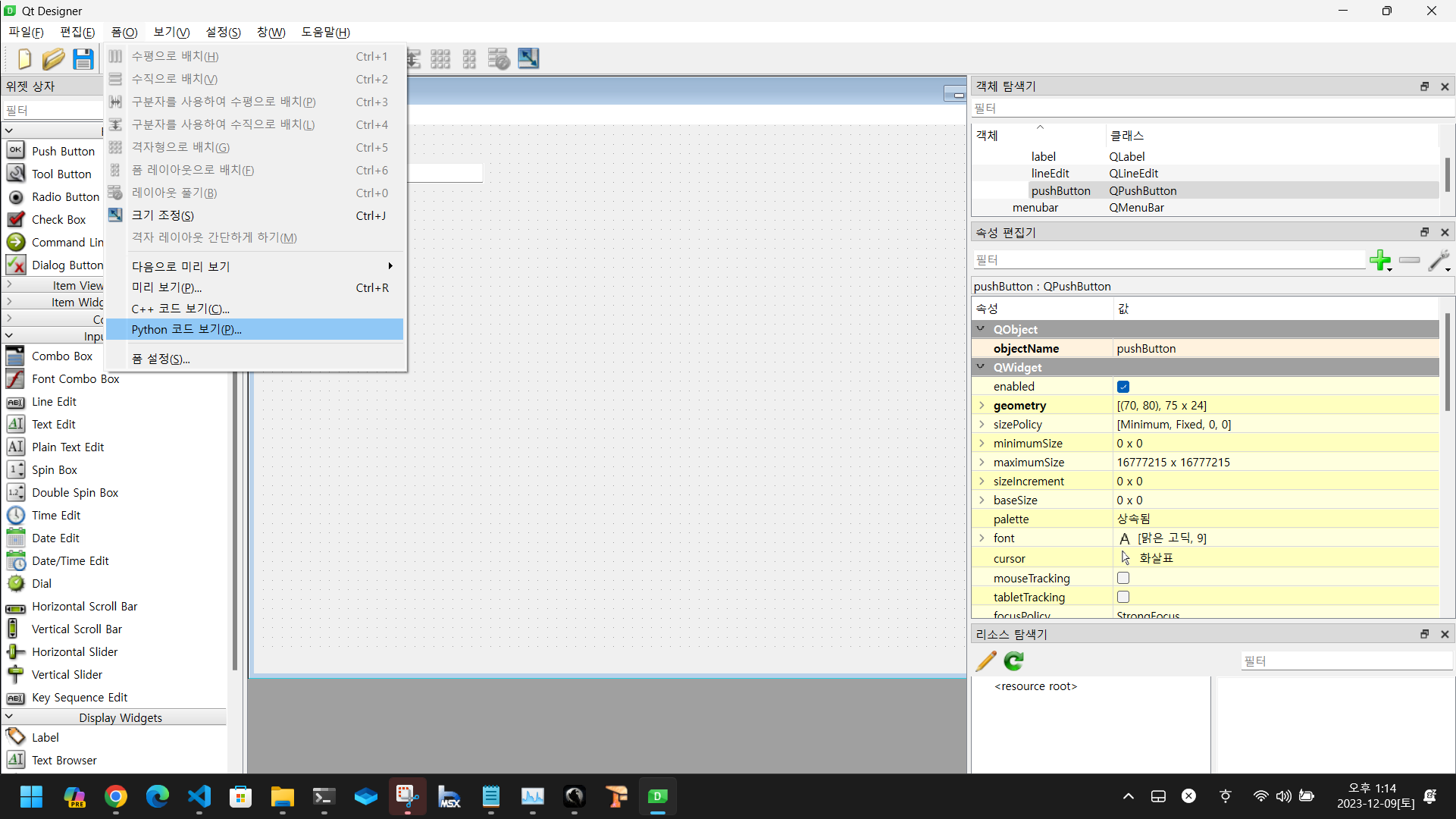Select lineEdit row in object inspector

1205,174
